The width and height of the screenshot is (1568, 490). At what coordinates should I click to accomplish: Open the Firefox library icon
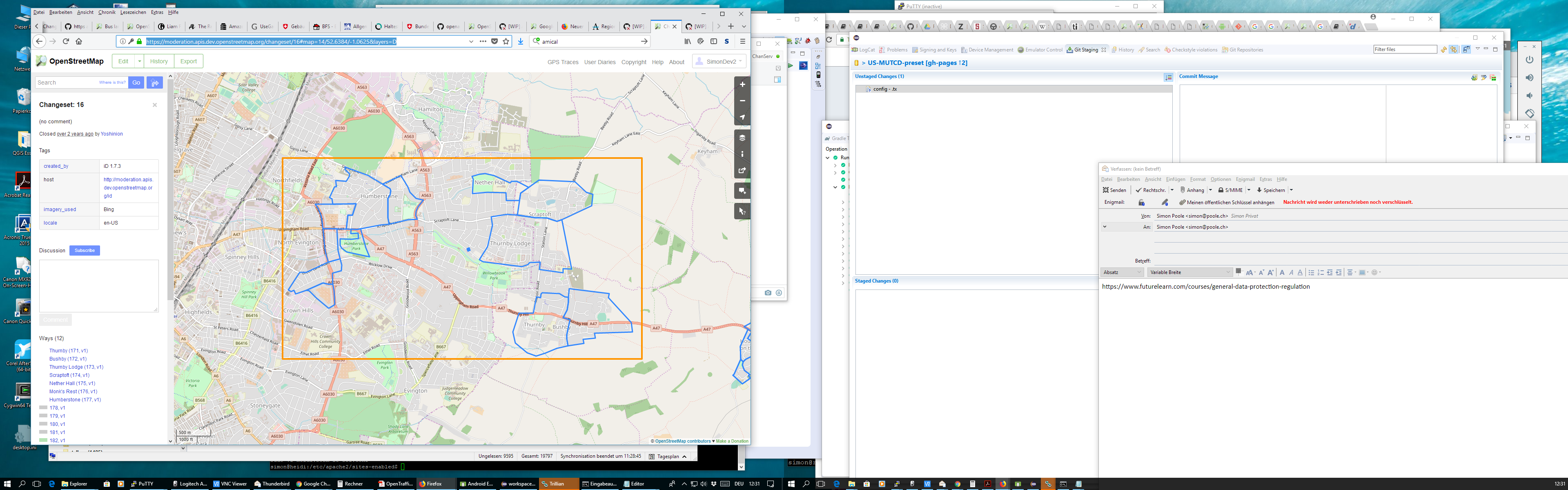(688, 41)
